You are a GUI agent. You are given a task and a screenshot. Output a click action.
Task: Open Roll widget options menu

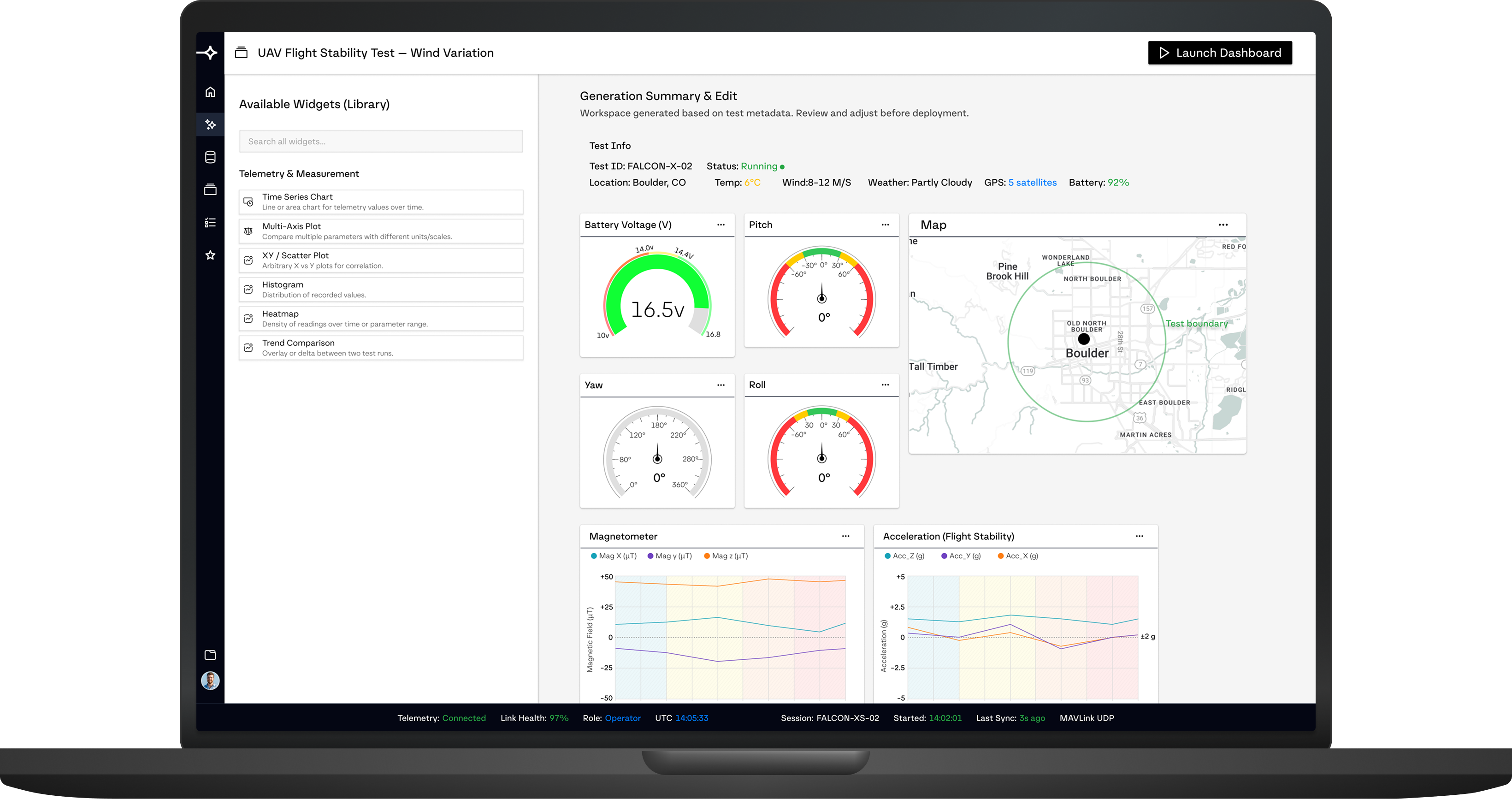point(885,385)
